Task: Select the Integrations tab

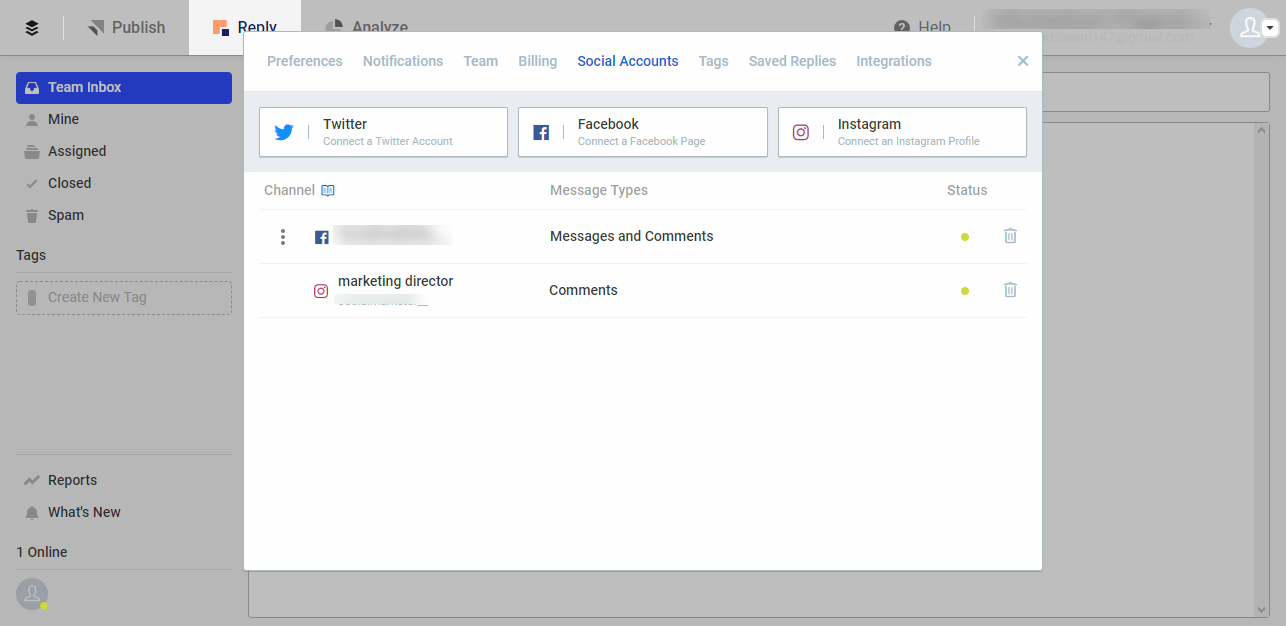Action: (893, 61)
